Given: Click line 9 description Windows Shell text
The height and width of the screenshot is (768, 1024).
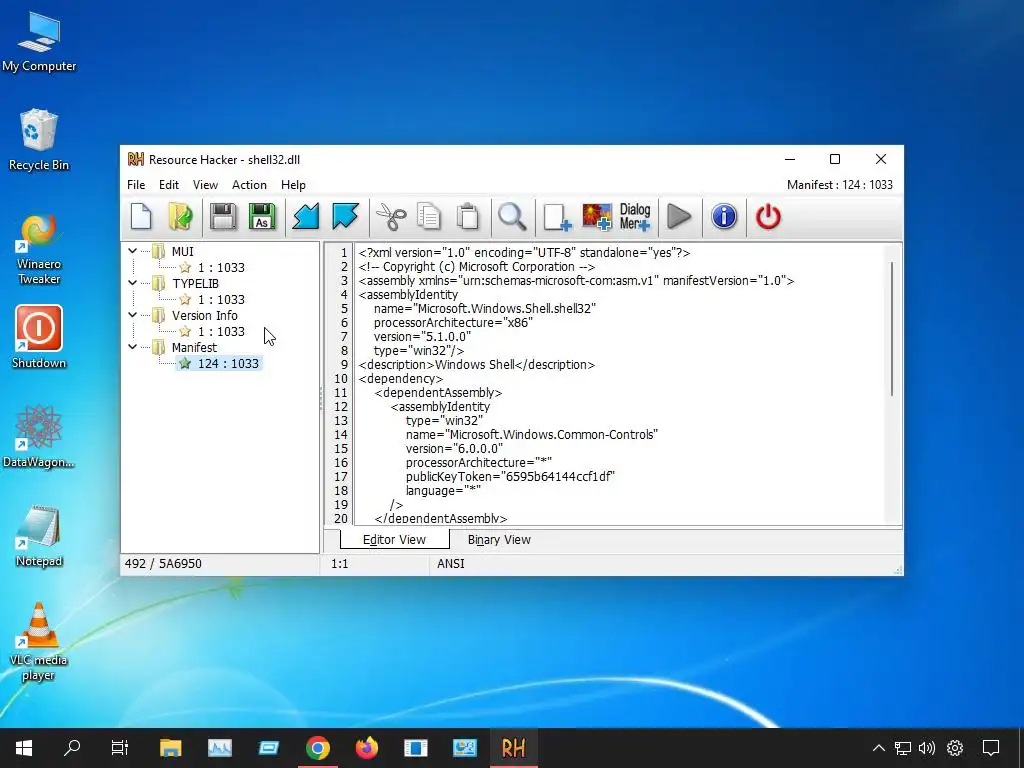Looking at the screenshot, I should point(477,364).
